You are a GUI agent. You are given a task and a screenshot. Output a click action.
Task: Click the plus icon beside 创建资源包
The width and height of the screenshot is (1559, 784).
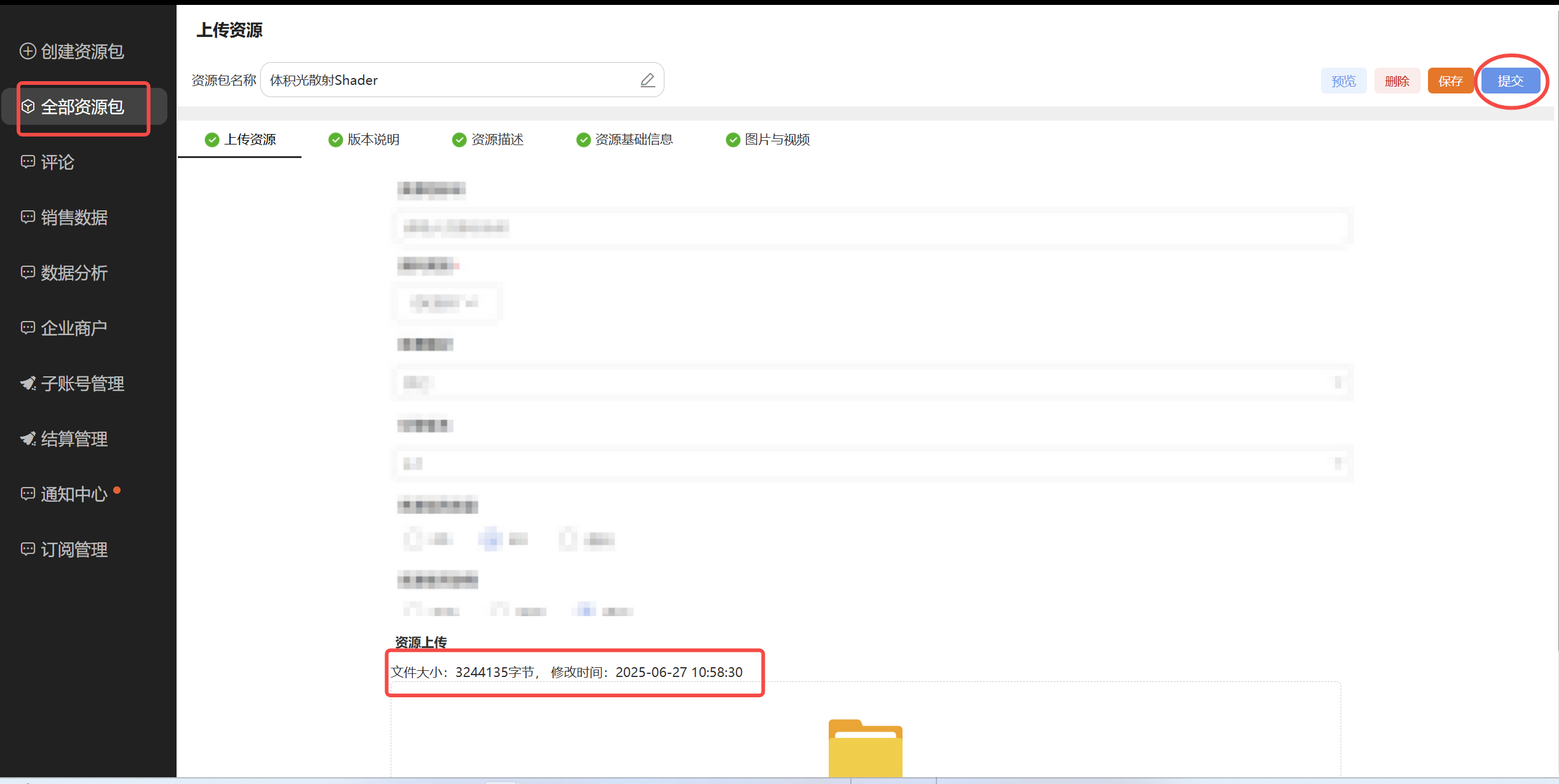(x=28, y=51)
